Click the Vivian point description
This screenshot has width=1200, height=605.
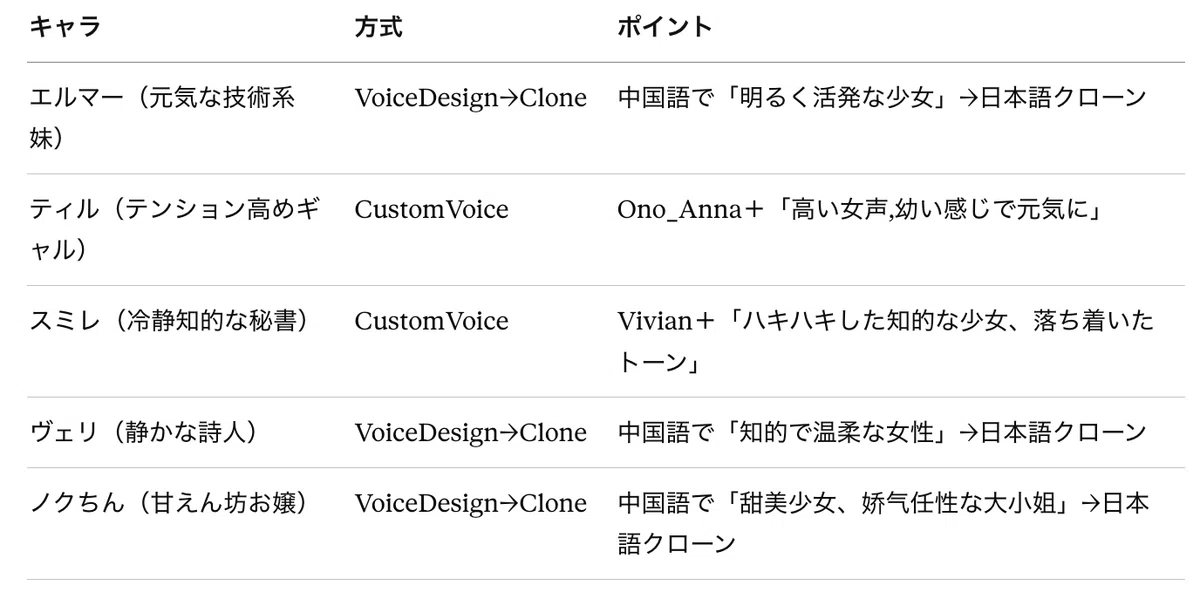(x=885, y=339)
